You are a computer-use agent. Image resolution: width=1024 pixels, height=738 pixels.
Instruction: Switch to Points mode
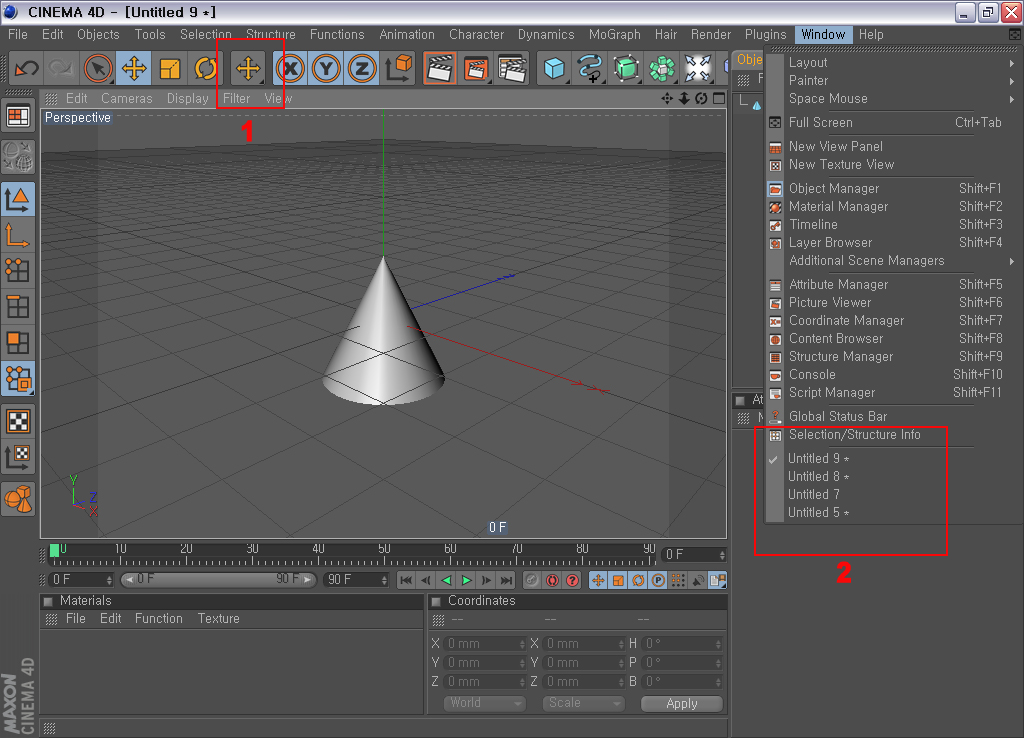18,270
